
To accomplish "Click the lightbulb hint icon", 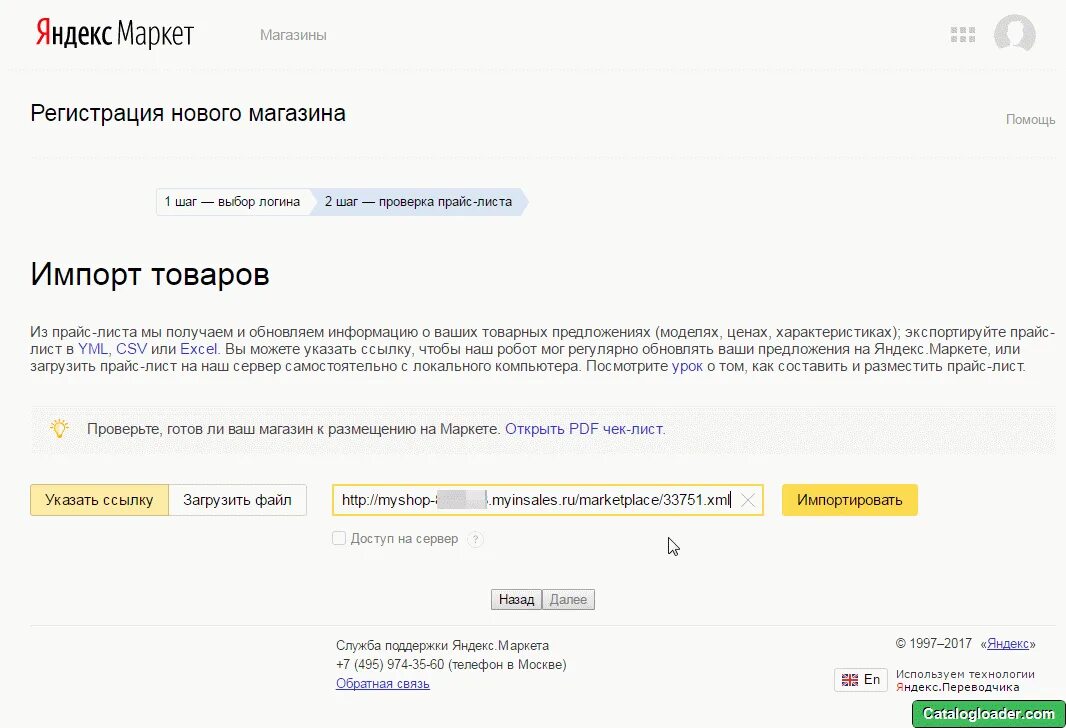I will click(x=59, y=428).
